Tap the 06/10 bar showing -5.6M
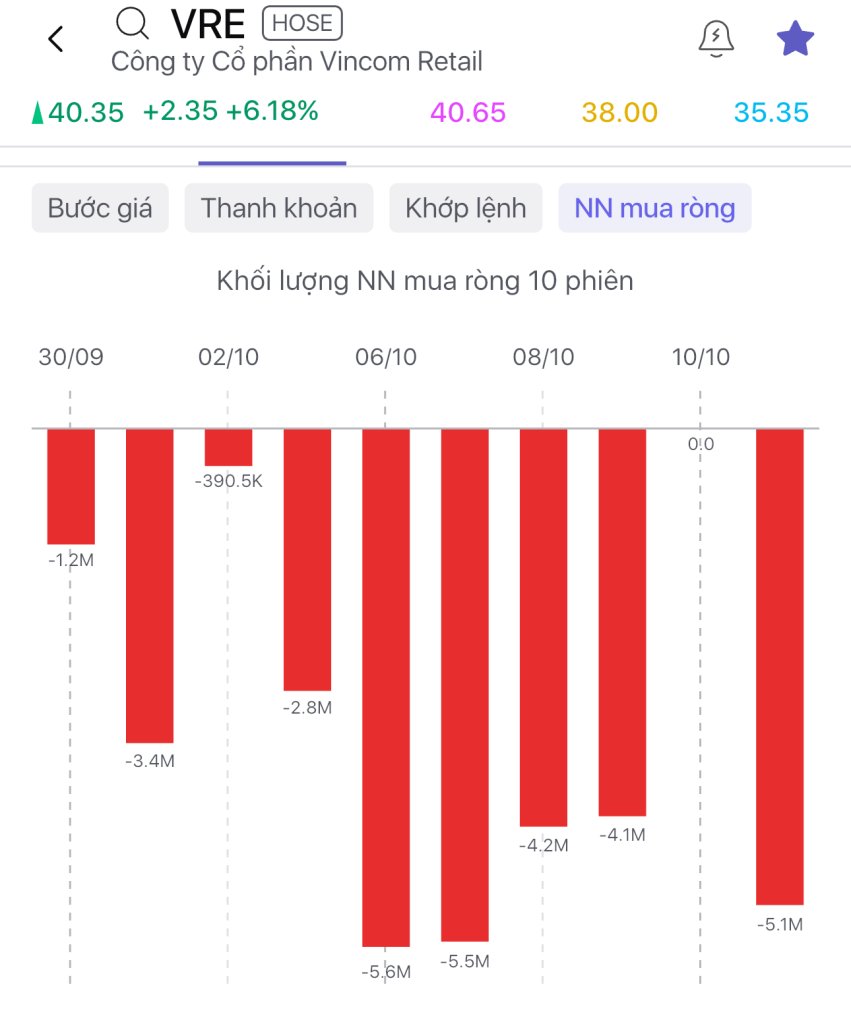This screenshot has width=851, height=1024. (x=386, y=687)
